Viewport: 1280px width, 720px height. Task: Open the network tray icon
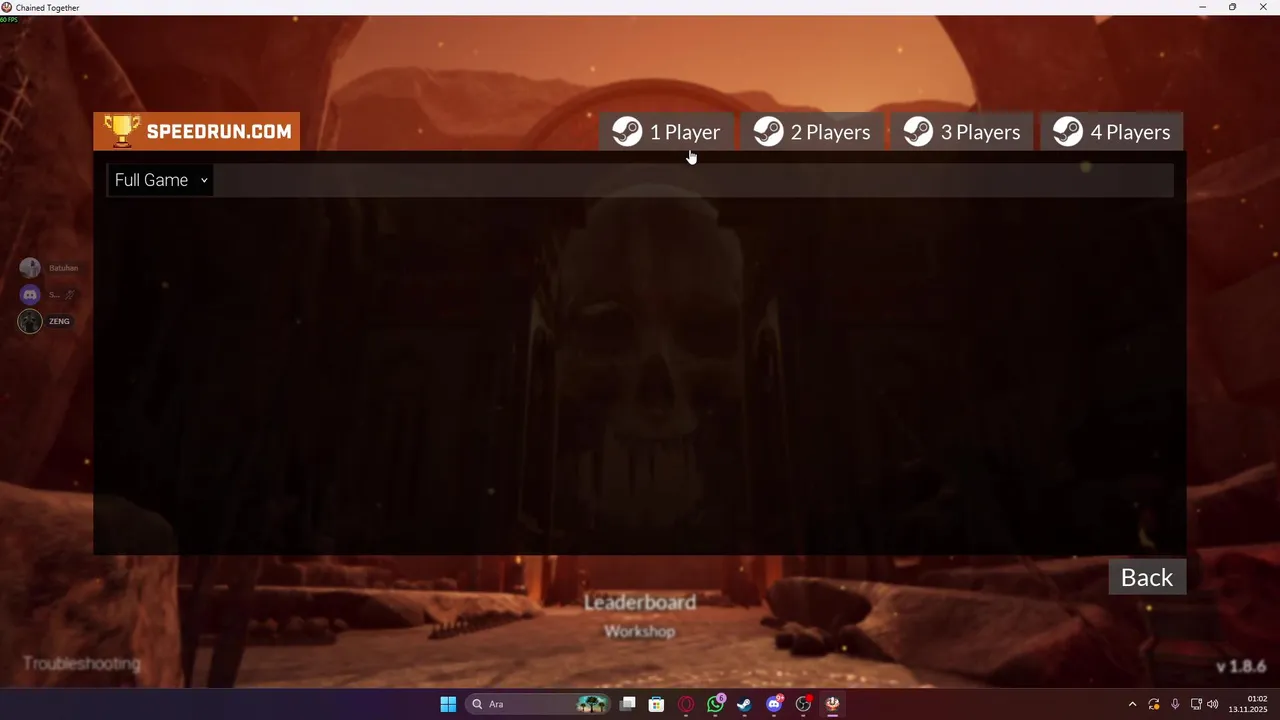click(1196, 704)
